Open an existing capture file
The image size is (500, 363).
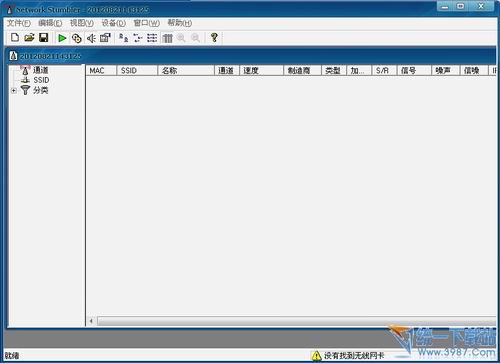click(29, 38)
